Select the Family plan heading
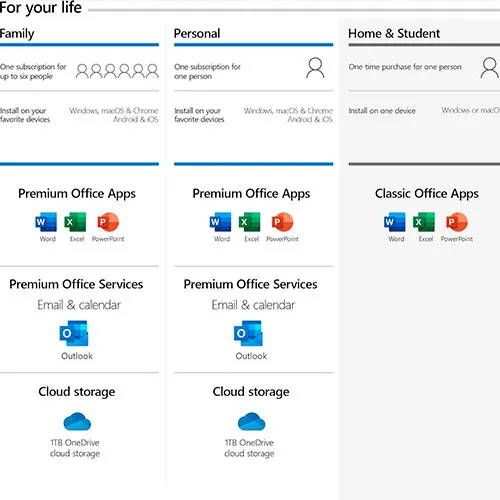The image size is (500, 500). [x=17, y=34]
